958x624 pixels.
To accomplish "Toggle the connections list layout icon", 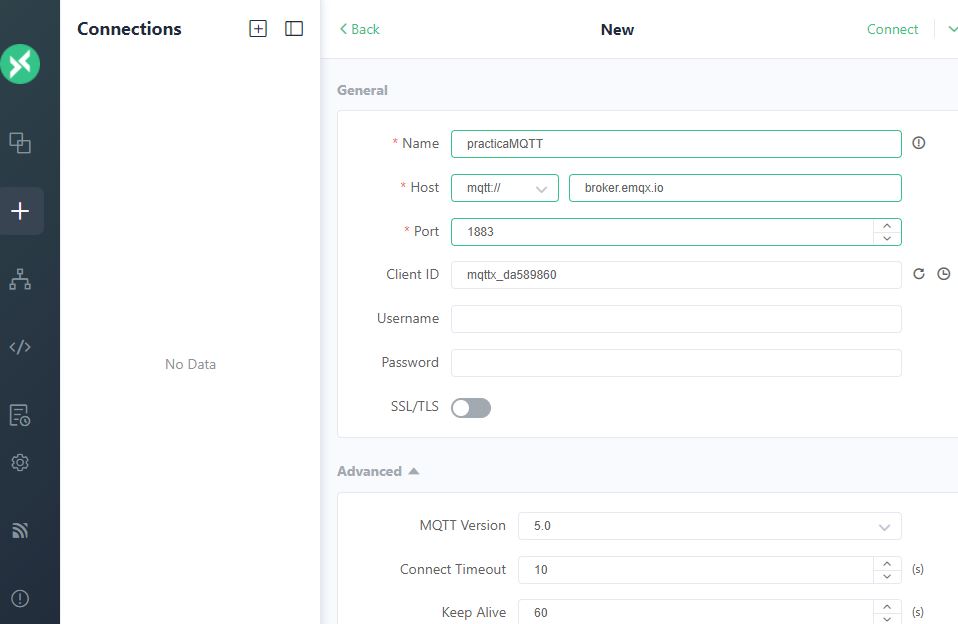I will pyautogui.click(x=294, y=29).
